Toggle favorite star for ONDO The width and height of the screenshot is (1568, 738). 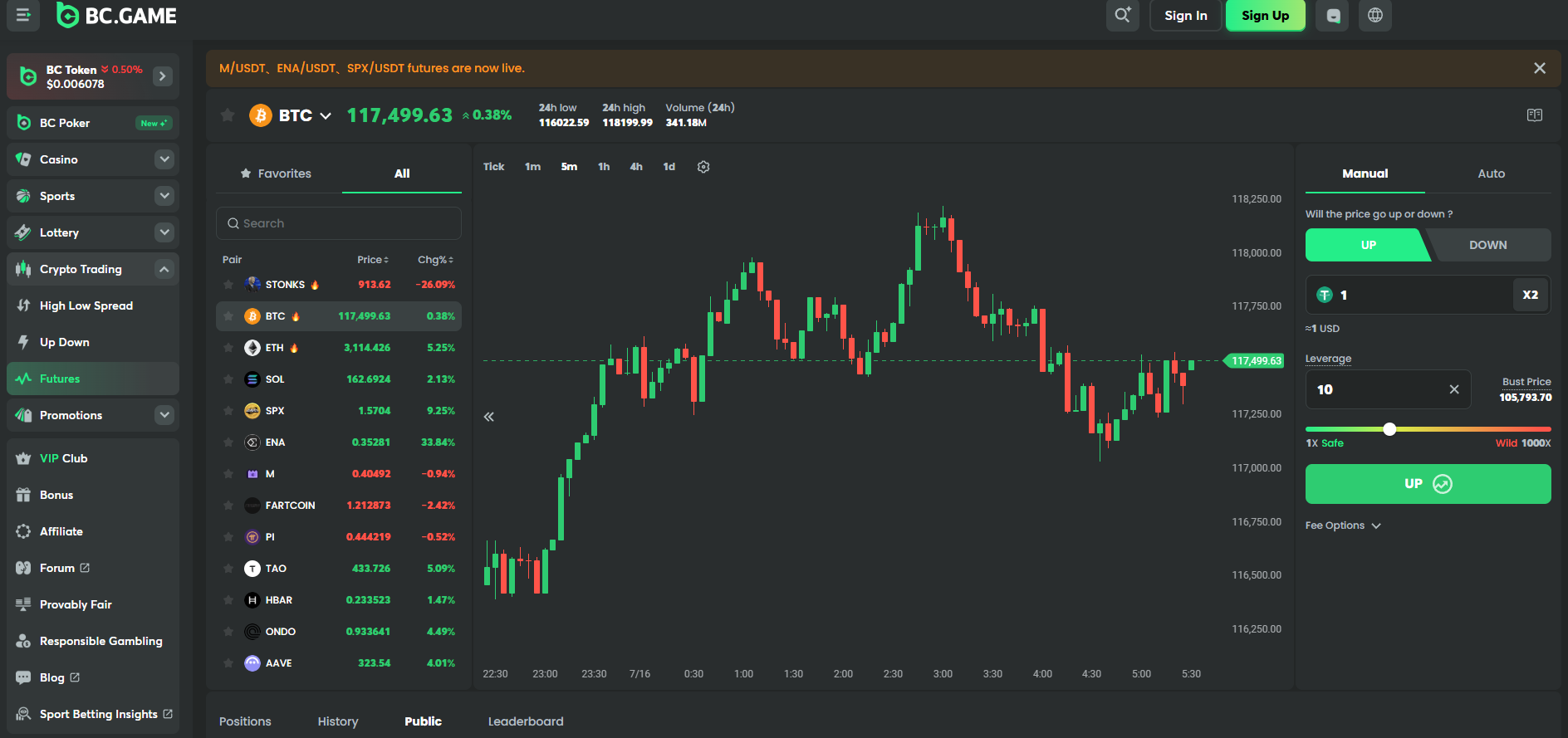point(228,632)
